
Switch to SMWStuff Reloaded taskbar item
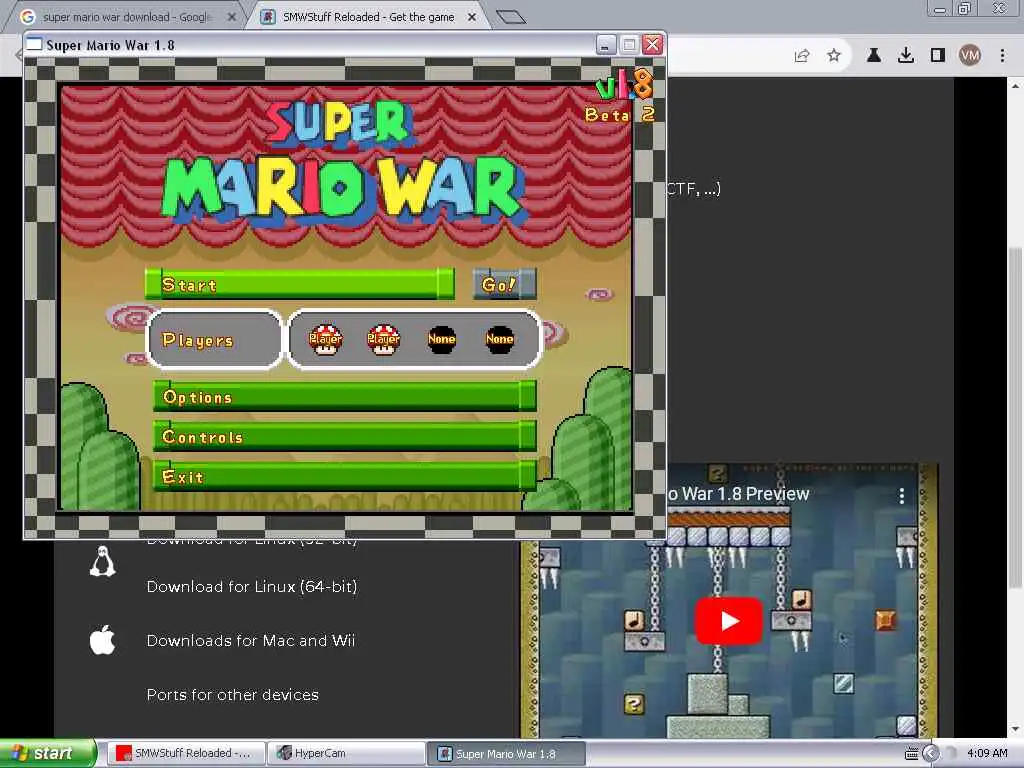(185, 753)
